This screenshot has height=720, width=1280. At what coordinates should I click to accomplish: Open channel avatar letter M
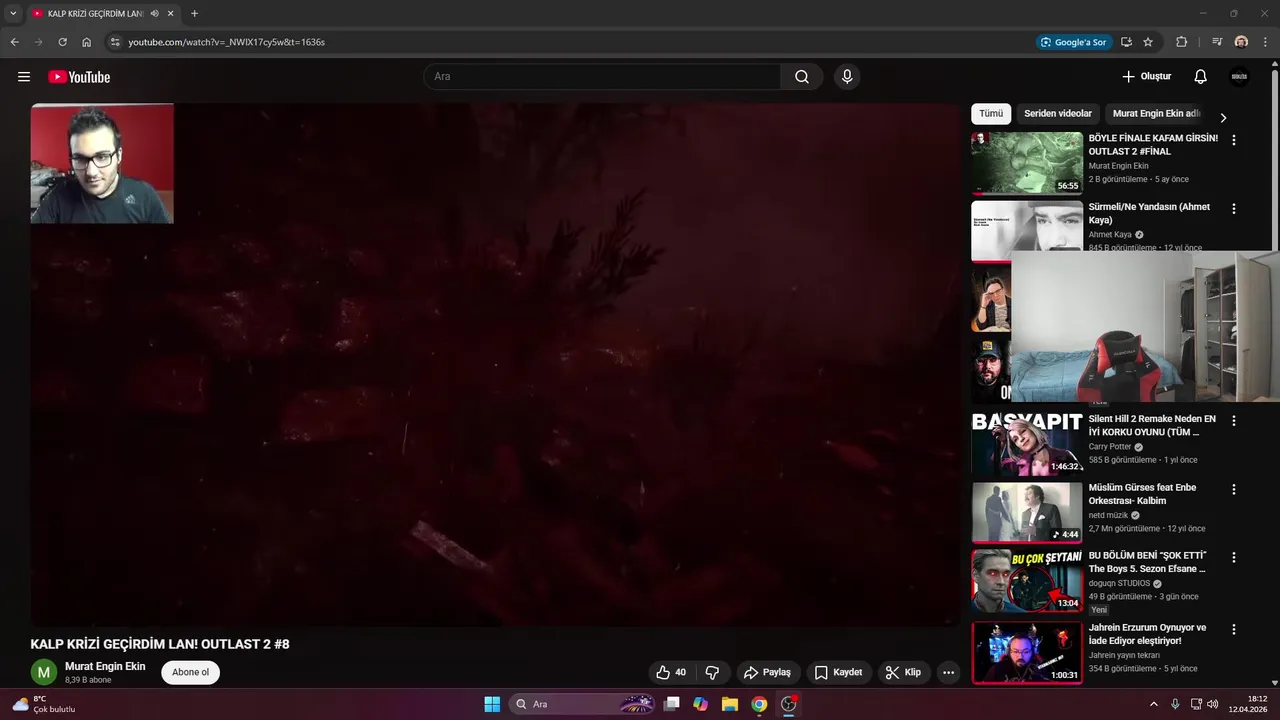[44, 672]
